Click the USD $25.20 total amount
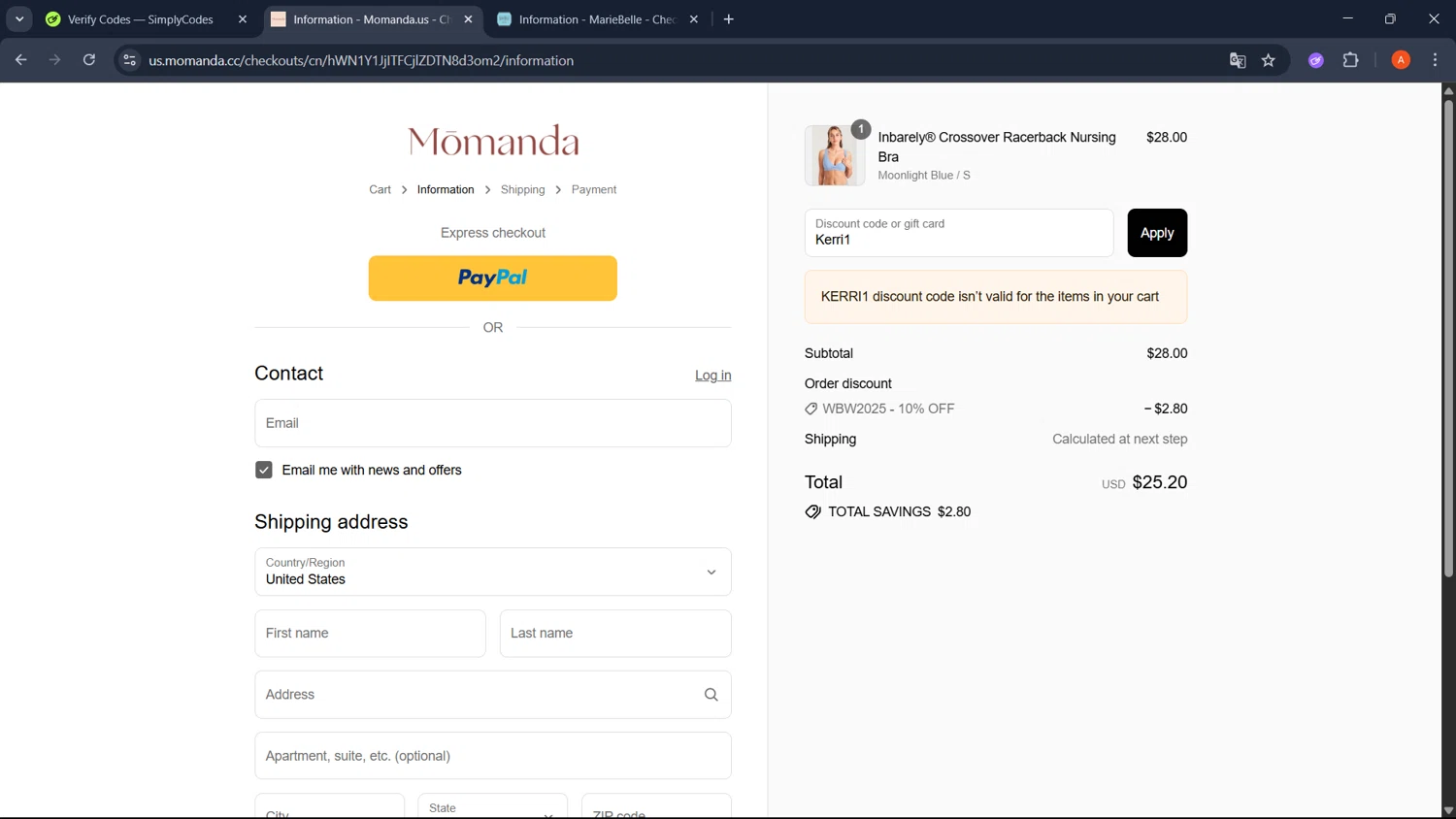This screenshot has width=1456, height=819. [x=1144, y=482]
